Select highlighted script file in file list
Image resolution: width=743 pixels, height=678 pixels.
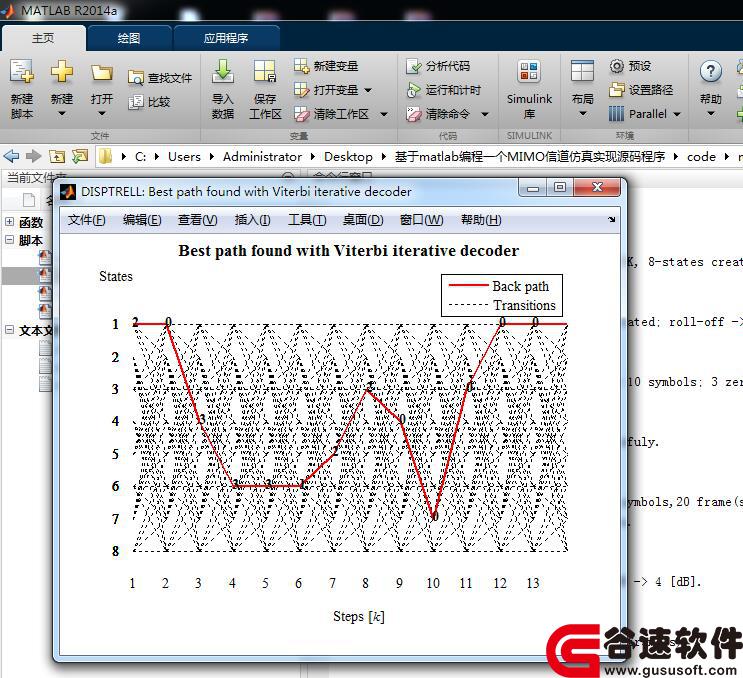click(27, 275)
